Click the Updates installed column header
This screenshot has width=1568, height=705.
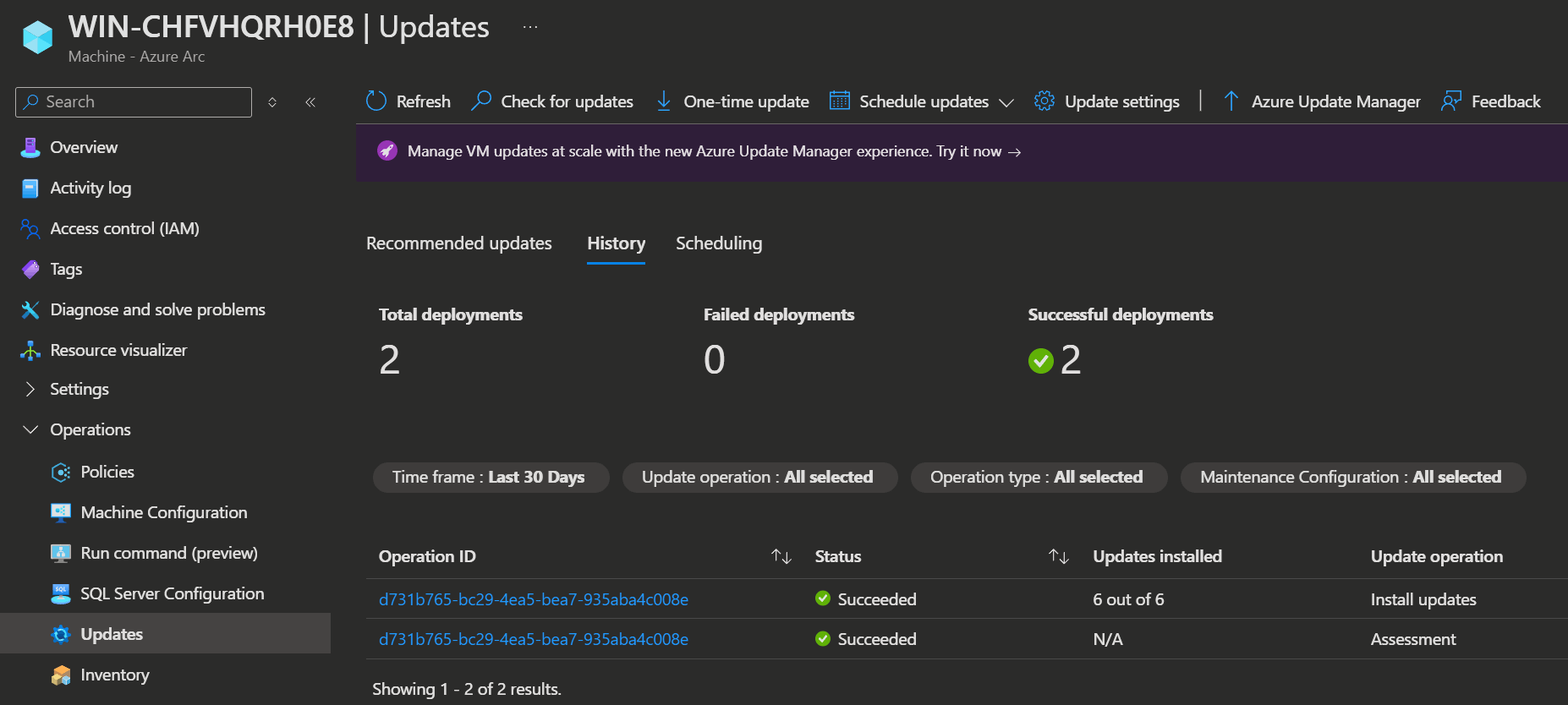click(1157, 556)
